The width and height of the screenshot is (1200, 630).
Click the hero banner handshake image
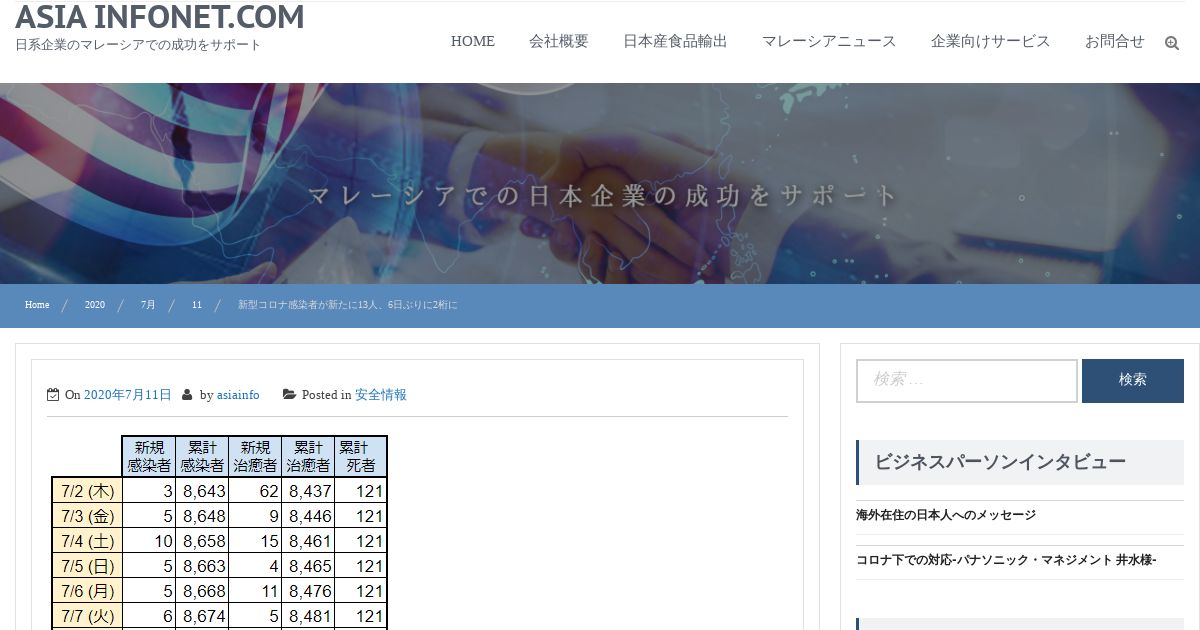(x=600, y=184)
